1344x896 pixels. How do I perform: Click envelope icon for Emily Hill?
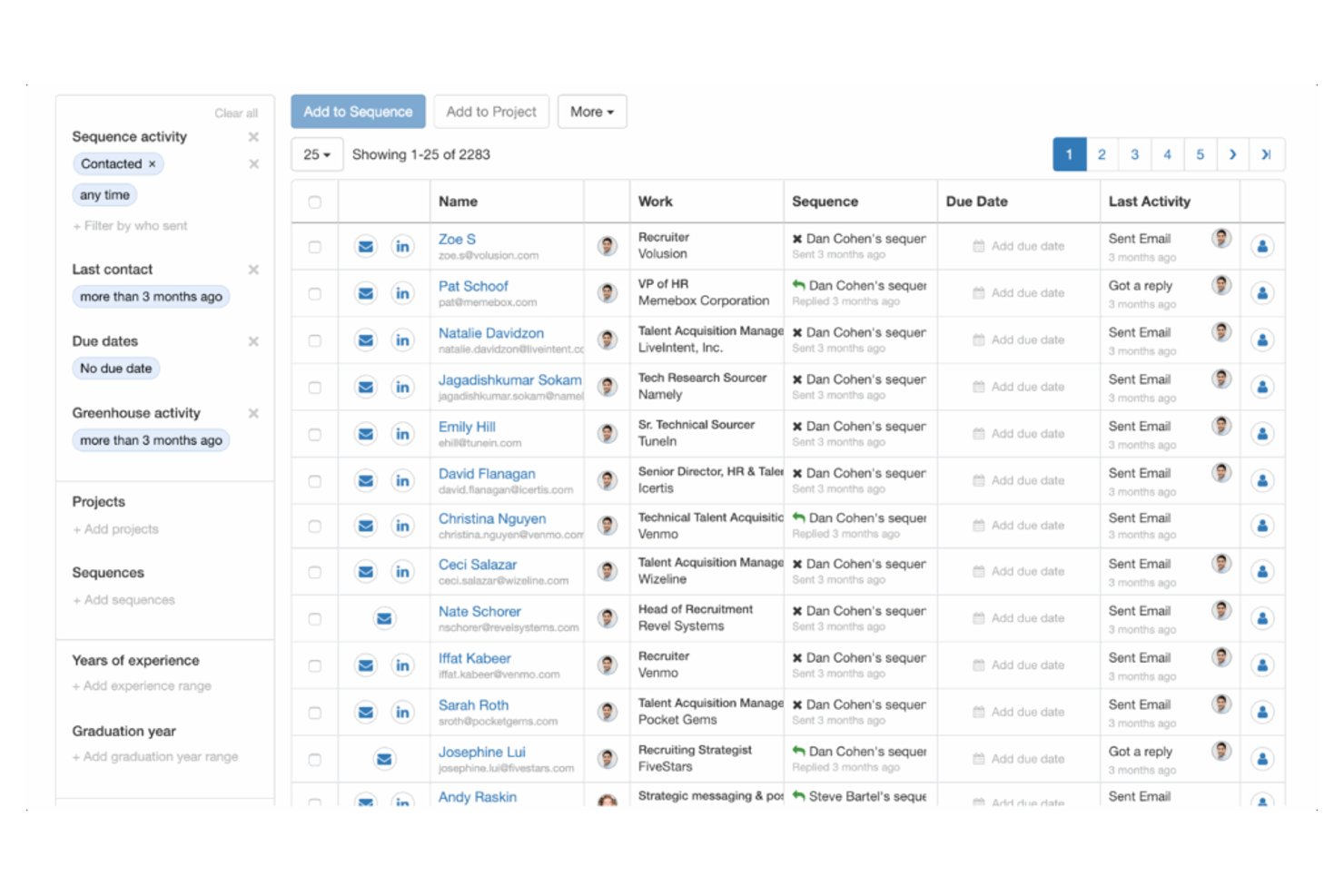(366, 434)
